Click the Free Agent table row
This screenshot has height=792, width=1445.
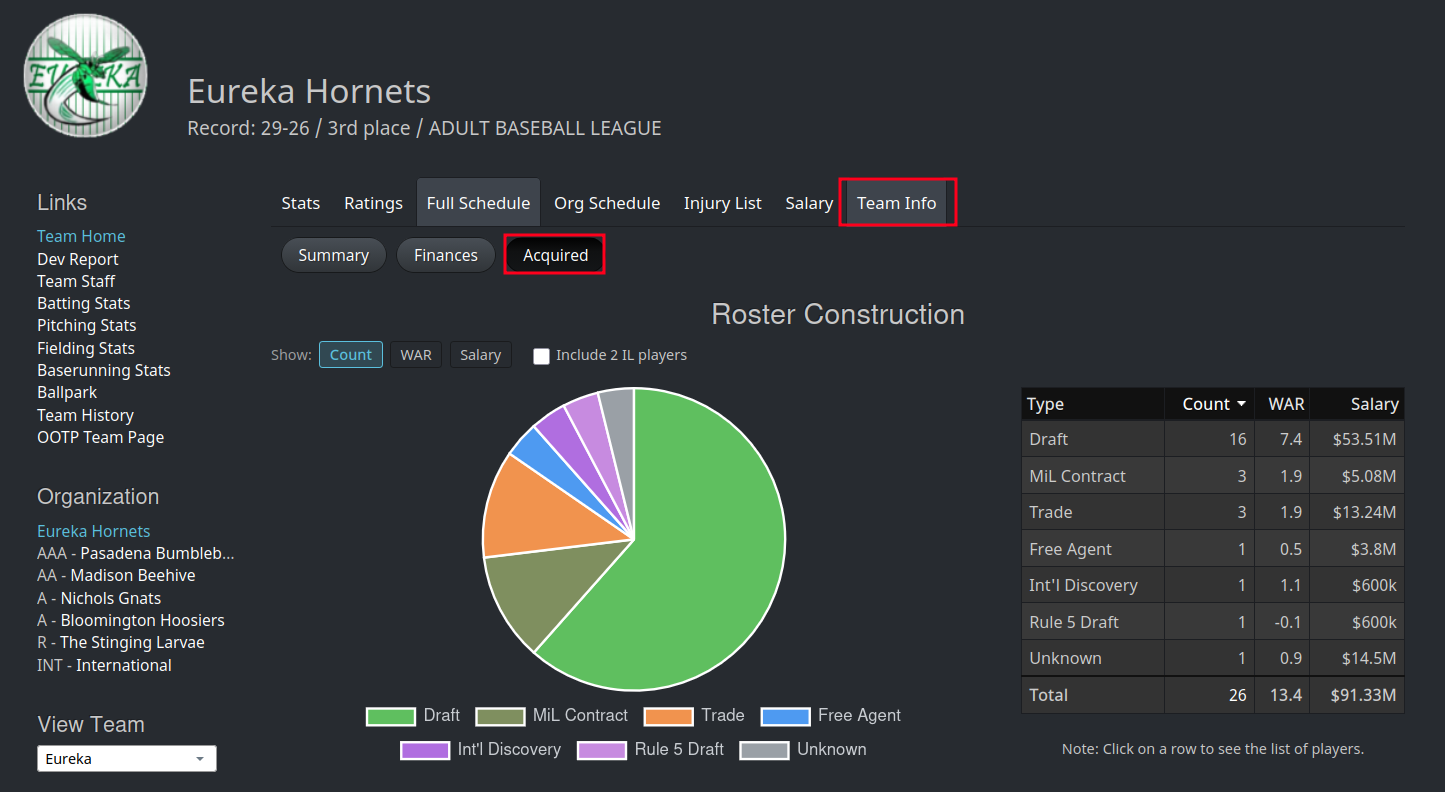(x=1213, y=549)
